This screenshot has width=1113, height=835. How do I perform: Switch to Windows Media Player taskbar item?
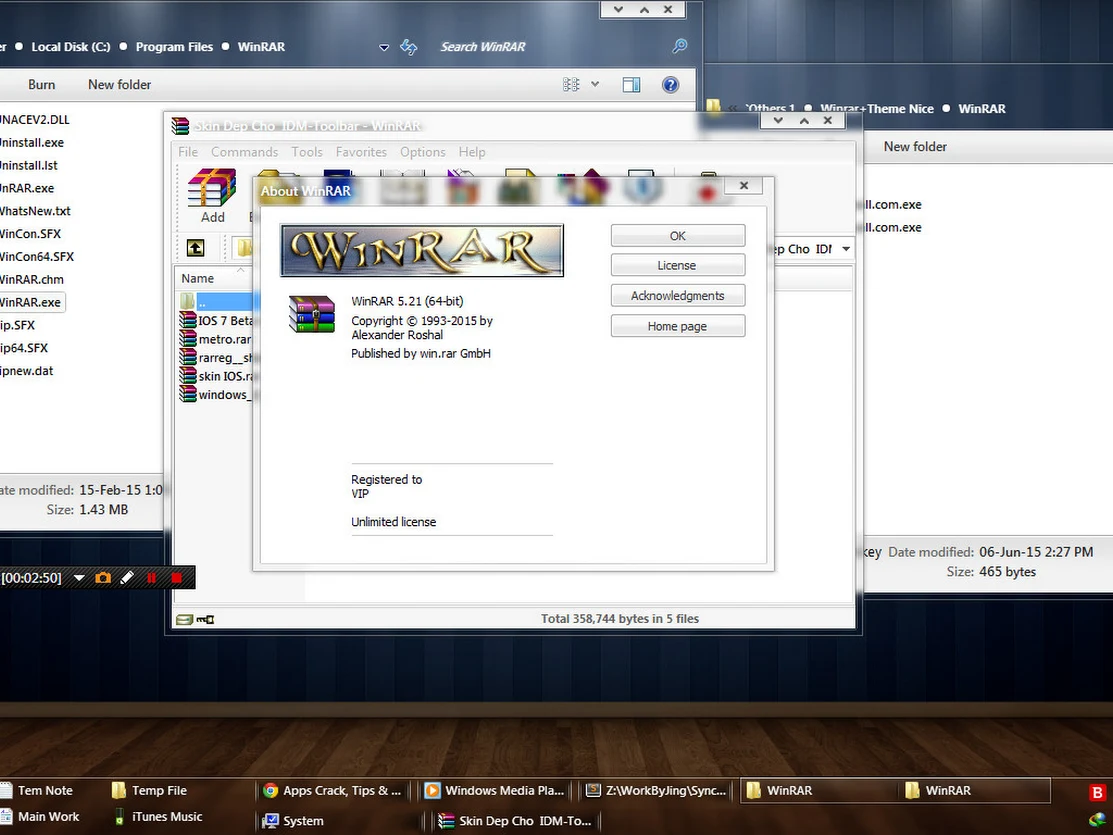pyautogui.click(x=495, y=790)
